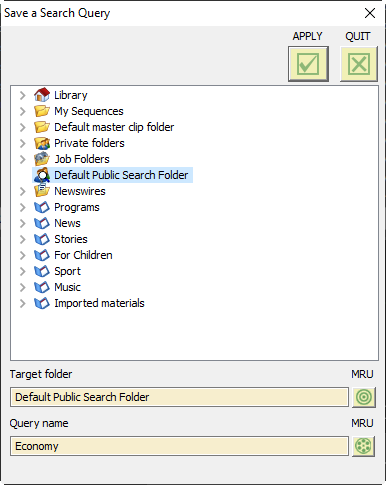The width and height of the screenshot is (386, 485).
Task: Select the Sport label
Action: [67, 271]
